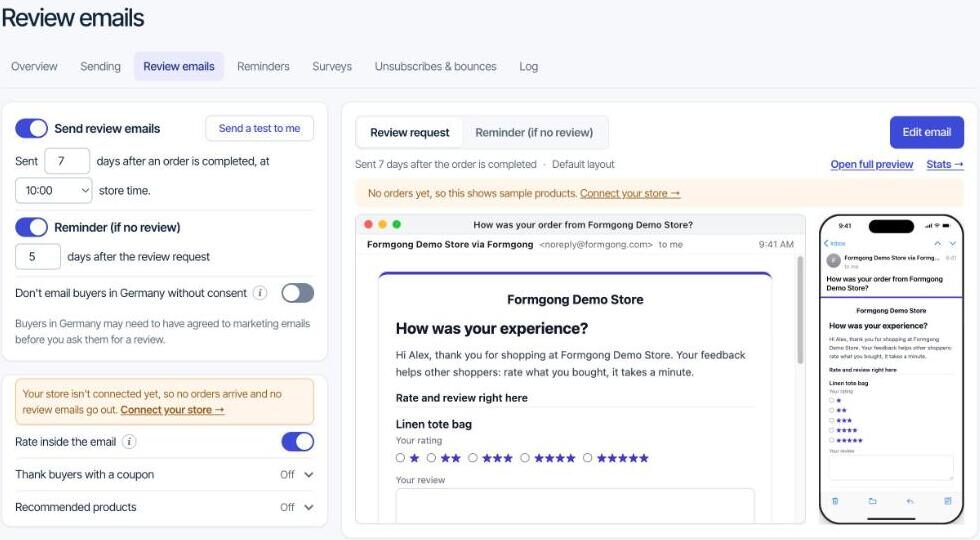Viewport: 980px width, 540px height.
Task: Click the sender avatar in phone preview
Action: 833,260
